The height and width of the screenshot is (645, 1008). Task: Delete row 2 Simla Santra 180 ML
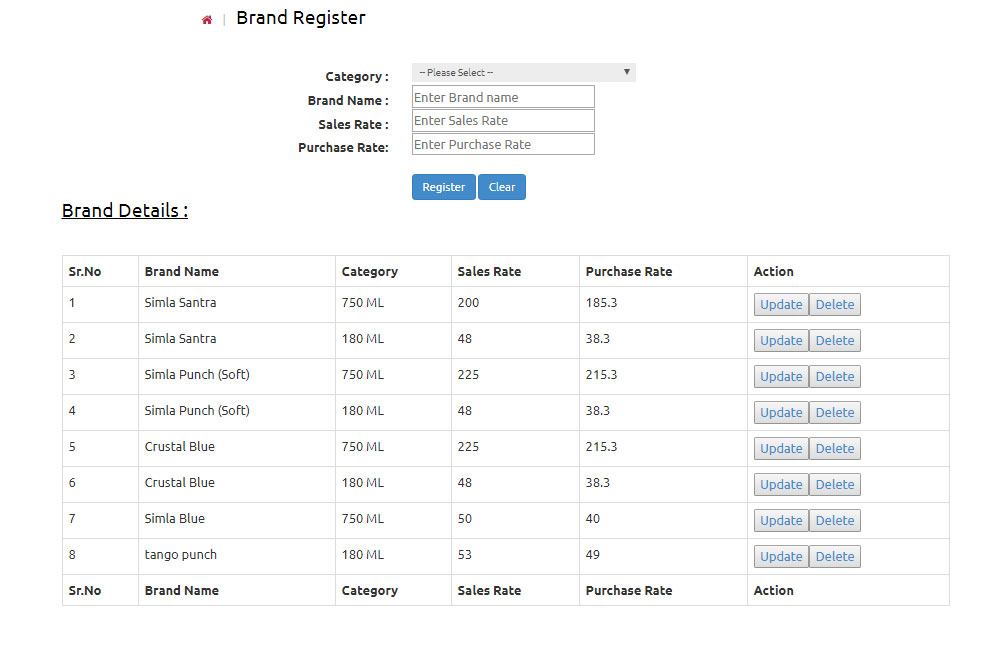tap(834, 341)
